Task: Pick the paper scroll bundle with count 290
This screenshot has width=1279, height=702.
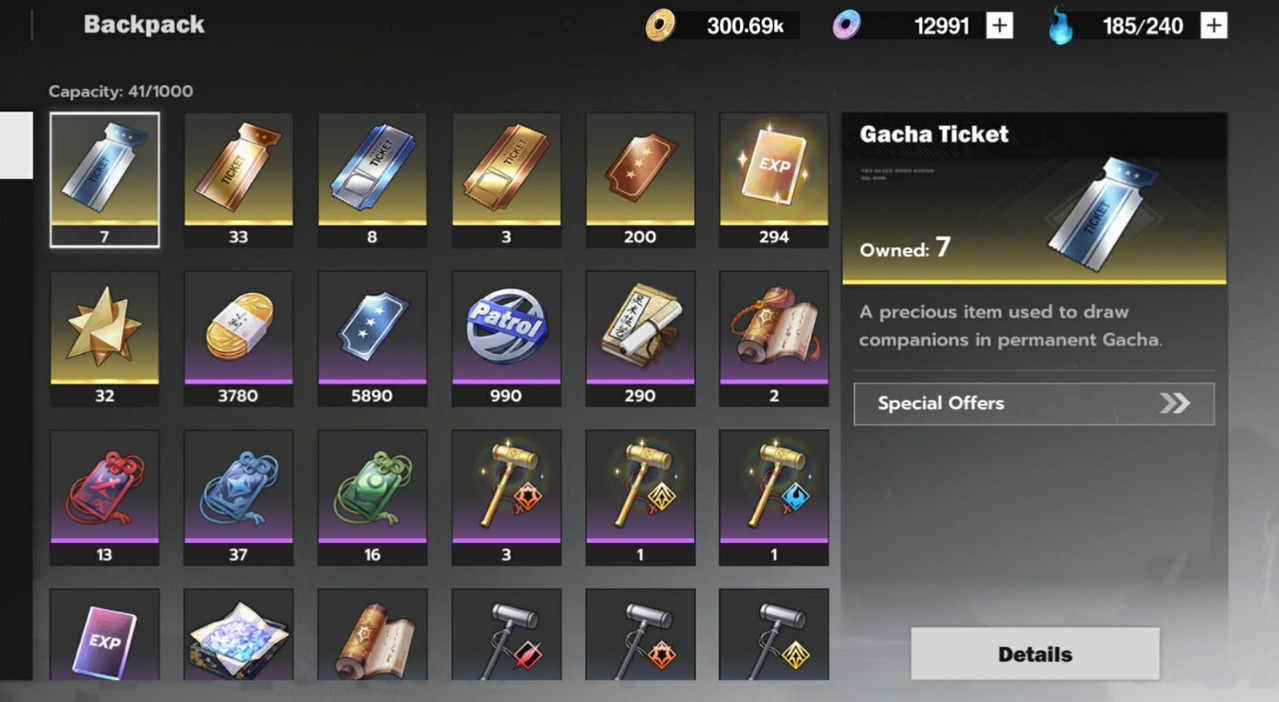Action: click(x=640, y=339)
